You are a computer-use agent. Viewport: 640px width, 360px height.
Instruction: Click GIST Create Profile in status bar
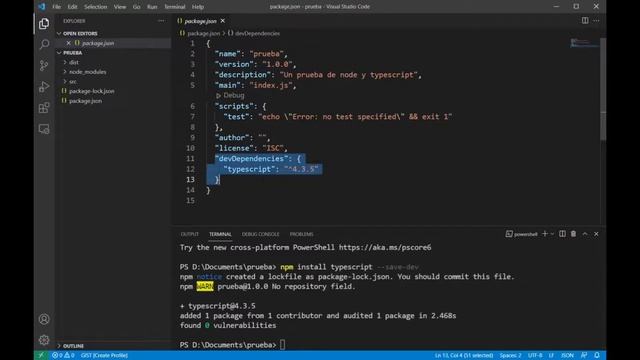click(x=104, y=355)
